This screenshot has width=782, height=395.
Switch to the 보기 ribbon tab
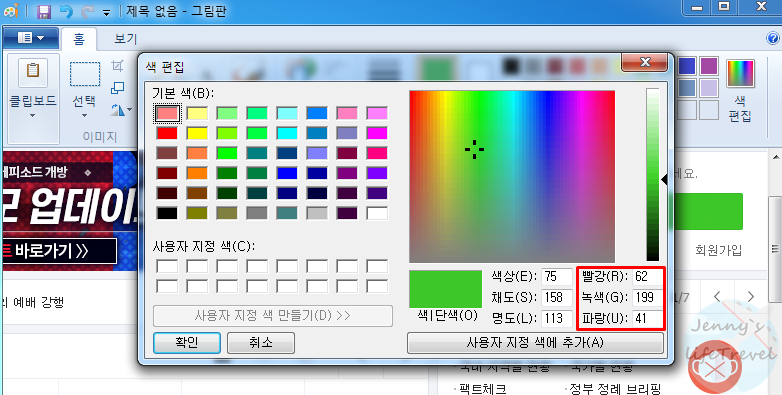[x=125, y=39]
